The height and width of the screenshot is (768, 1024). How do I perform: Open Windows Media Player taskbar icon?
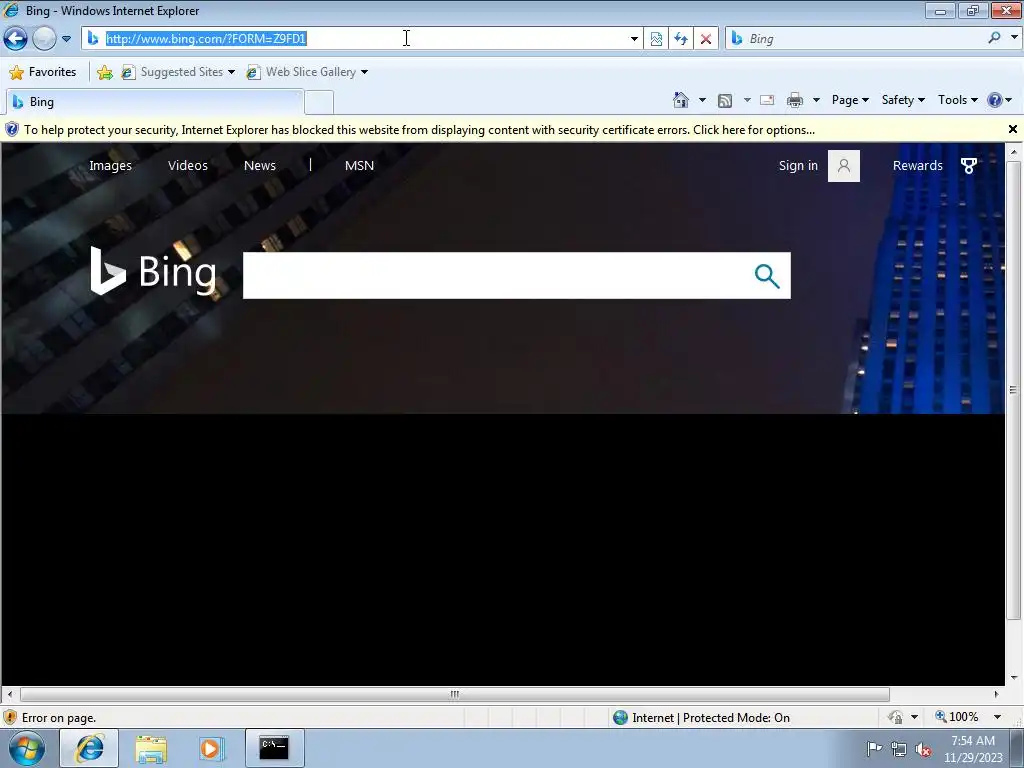coord(212,748)
